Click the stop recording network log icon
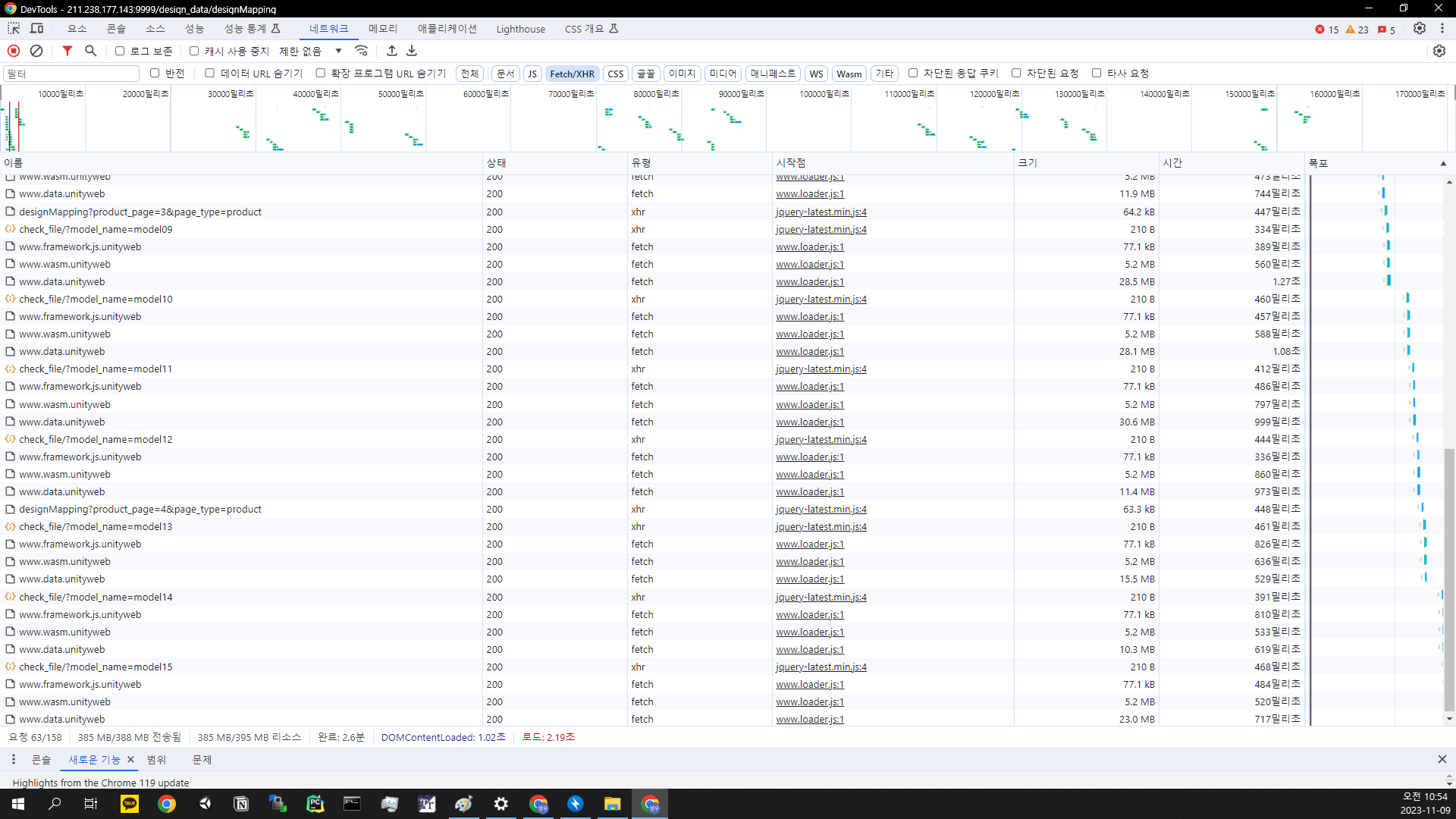Image resolution: width=1456 pixels, height=819 pixels. 14,51
